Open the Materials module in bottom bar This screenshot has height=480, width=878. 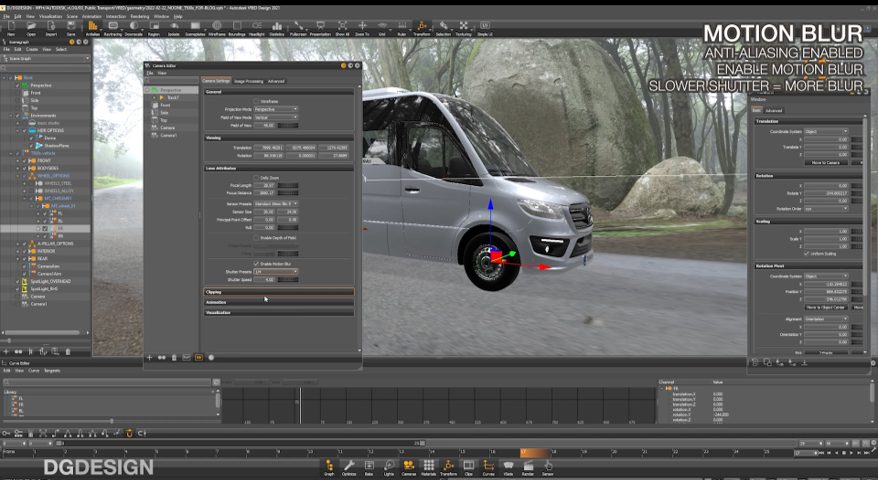pyautogui.click(x=428, y=466)
